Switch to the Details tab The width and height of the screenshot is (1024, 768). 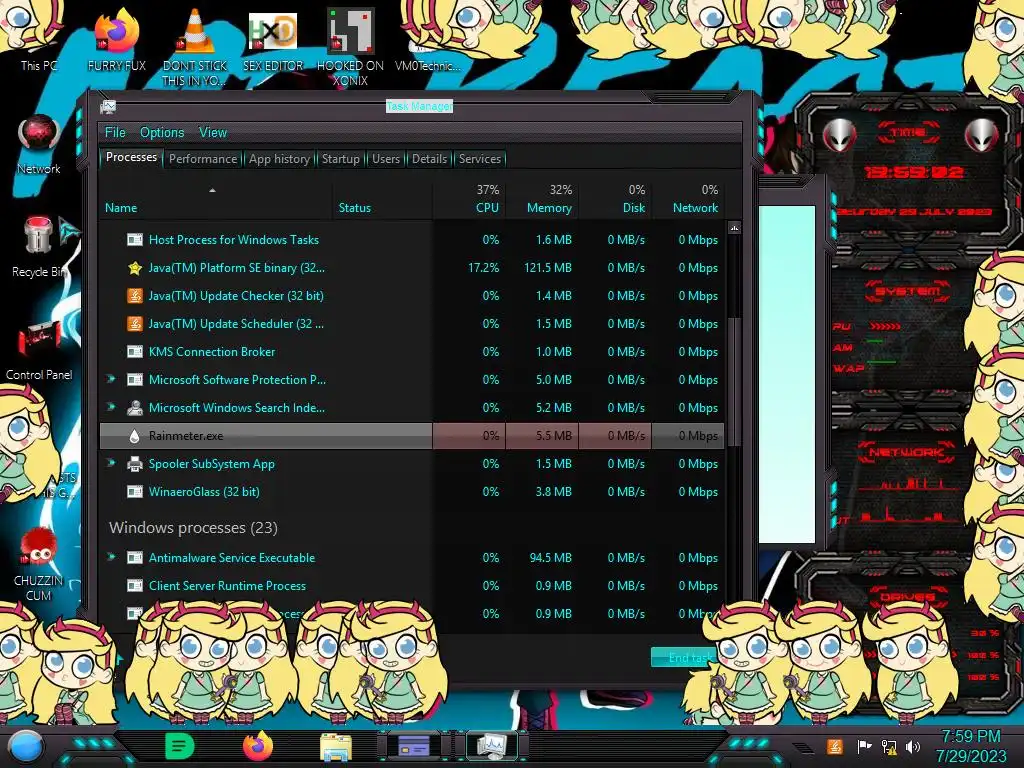coord(430,159)
